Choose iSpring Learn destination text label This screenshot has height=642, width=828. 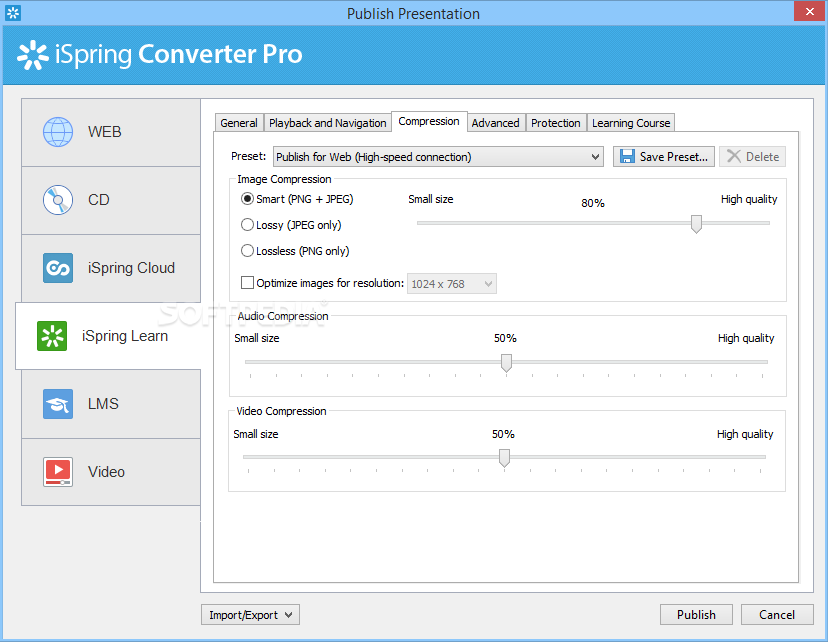point(125,336)
